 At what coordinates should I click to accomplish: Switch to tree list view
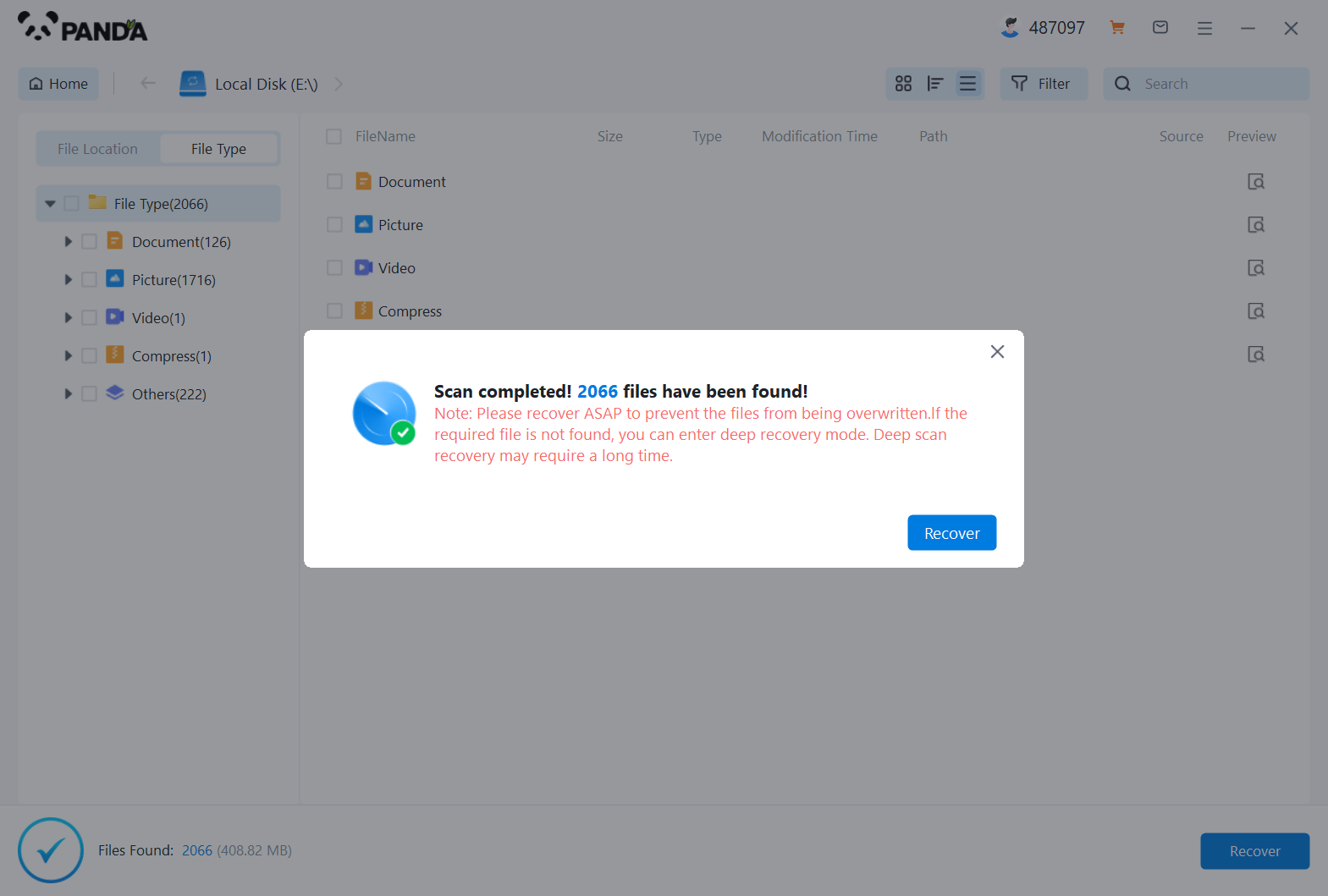pyautogui.click(x=935, y=84)
